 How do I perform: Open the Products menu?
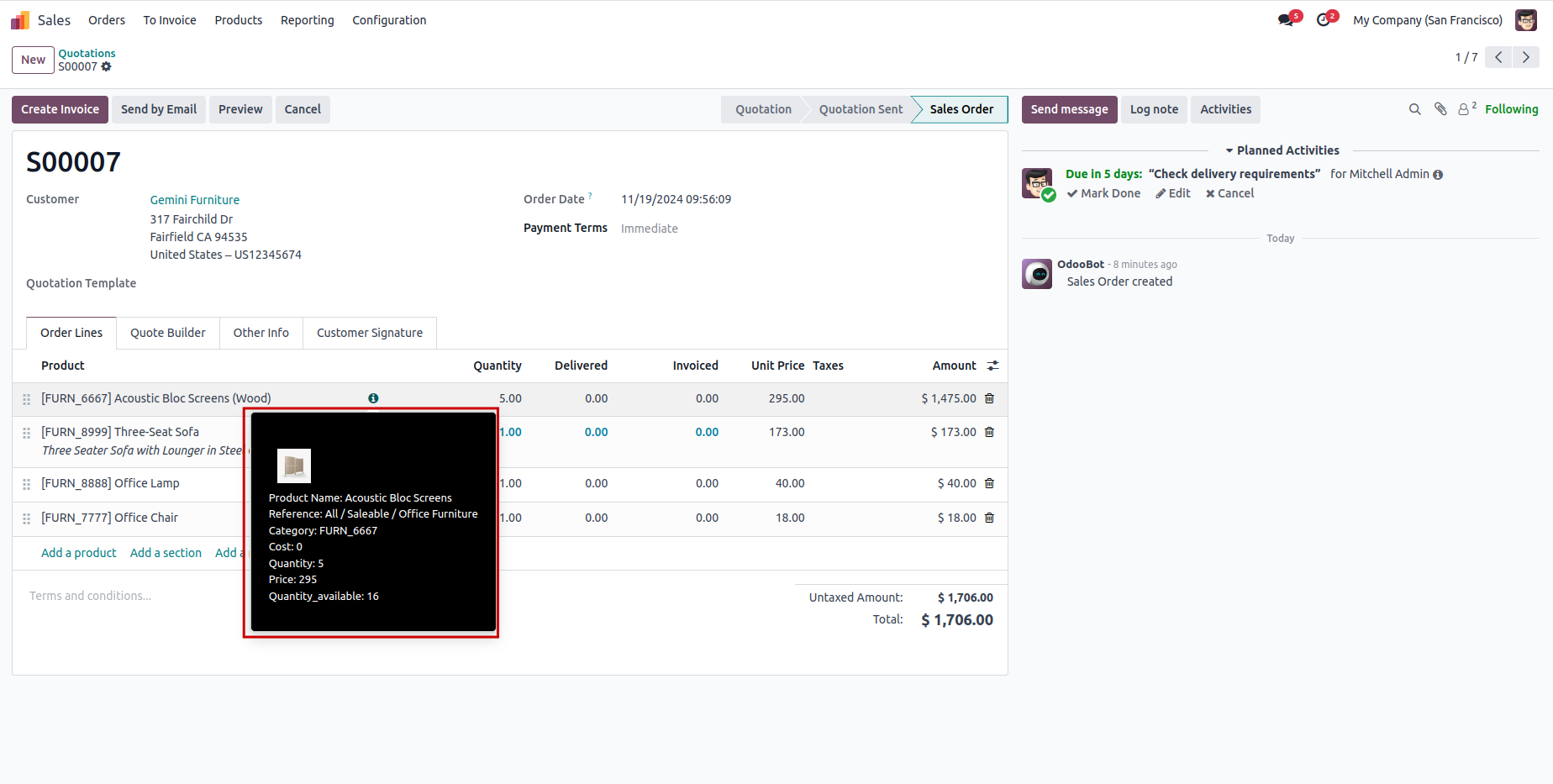click(x=239, y=20)
